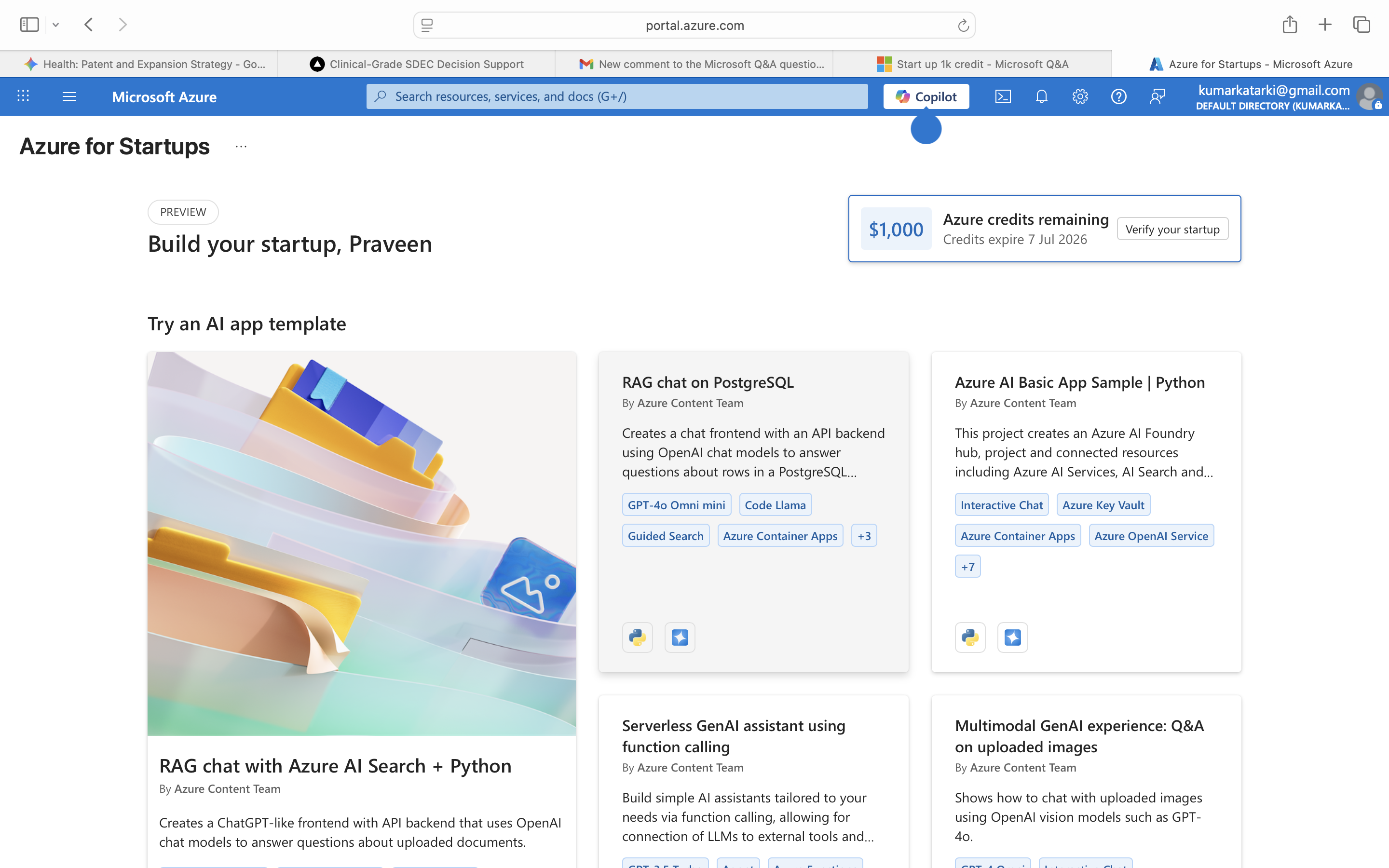Expand the +3 tags on PostgreSQL card
Image resolution: width=1389 pixels, height=868 pixels.
point(864,536)
